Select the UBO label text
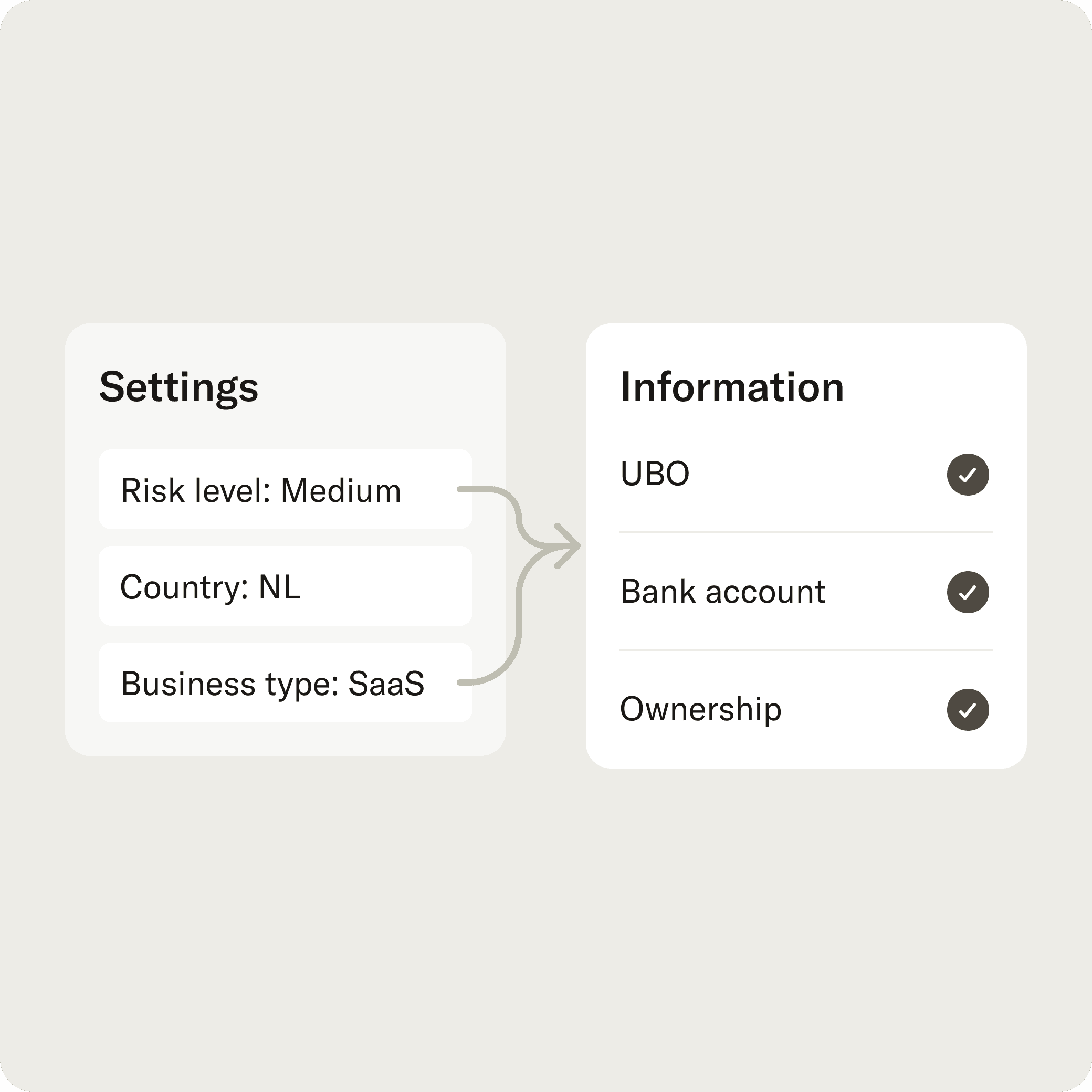1092x1092 pixels. point(655,474)
